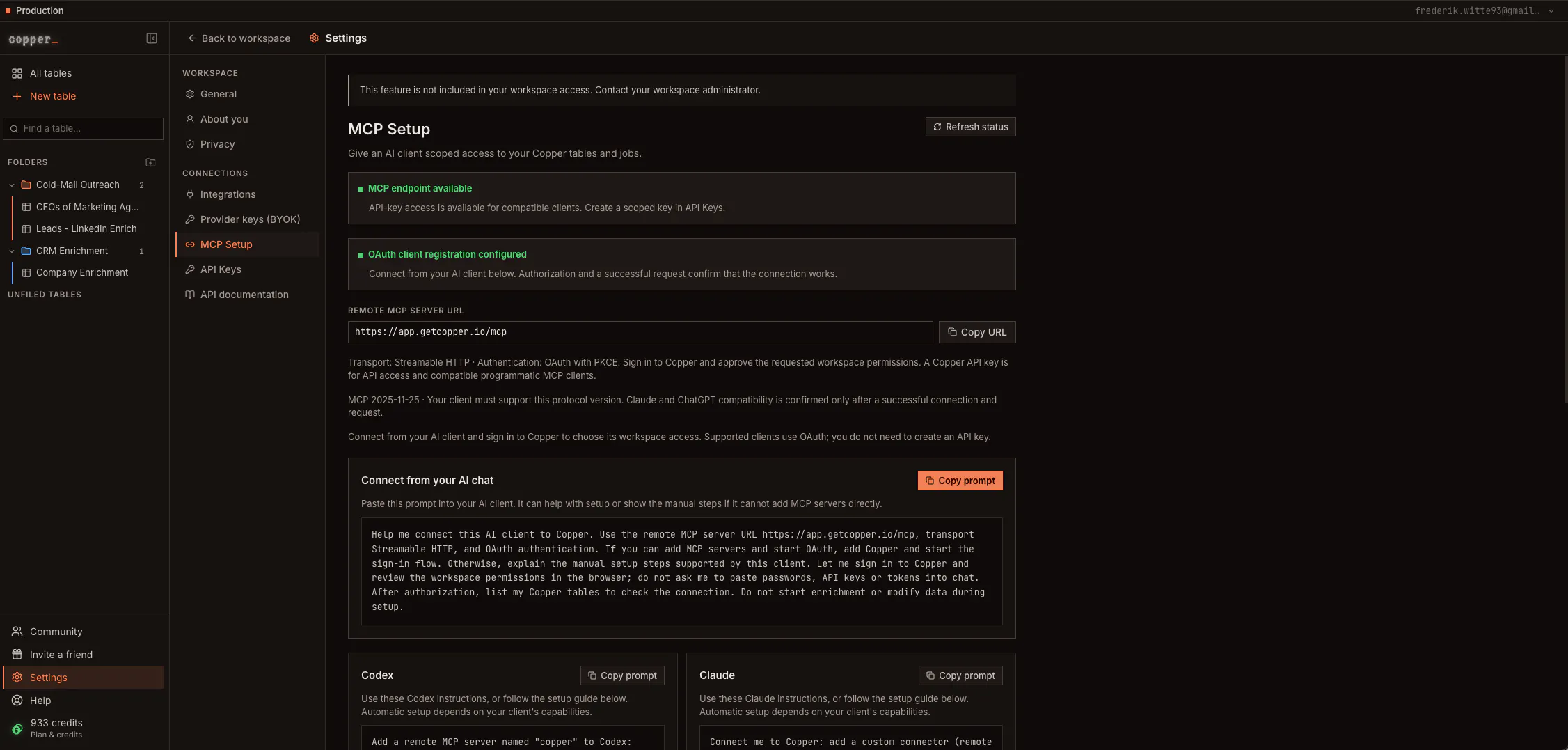Click the Community people icon

point(17,632)
